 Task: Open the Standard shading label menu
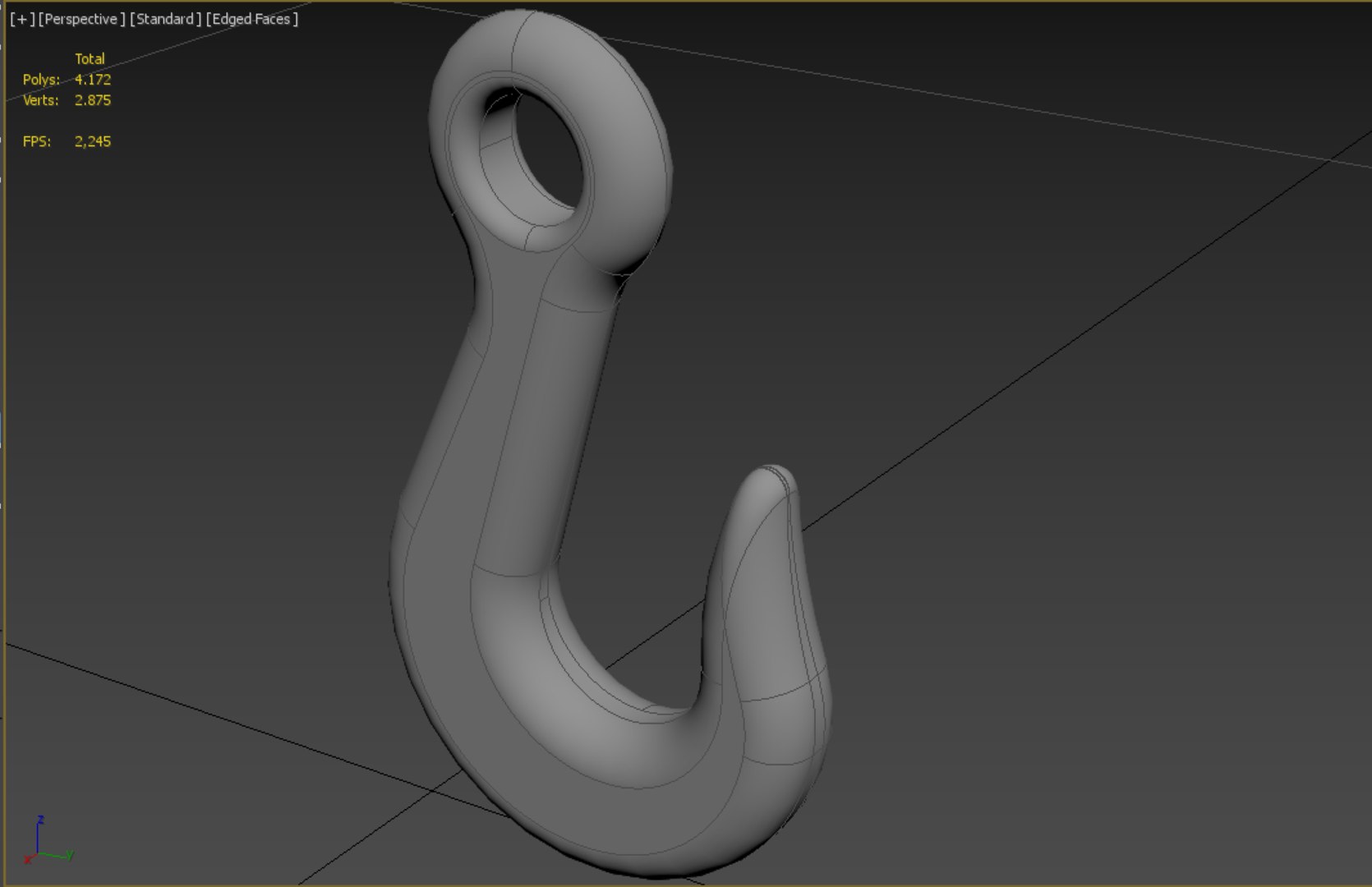click(165, 19)
